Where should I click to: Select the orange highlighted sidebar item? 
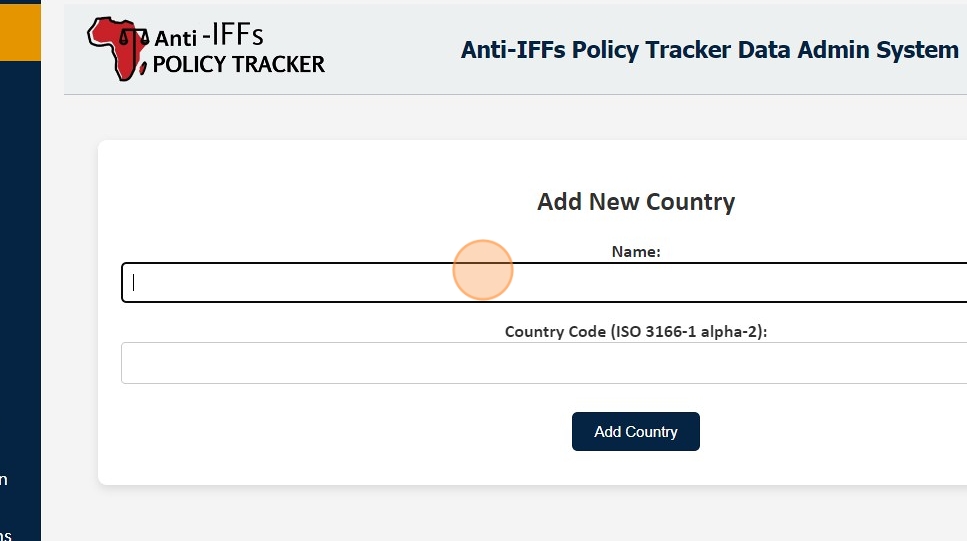(x=20, y=30)
